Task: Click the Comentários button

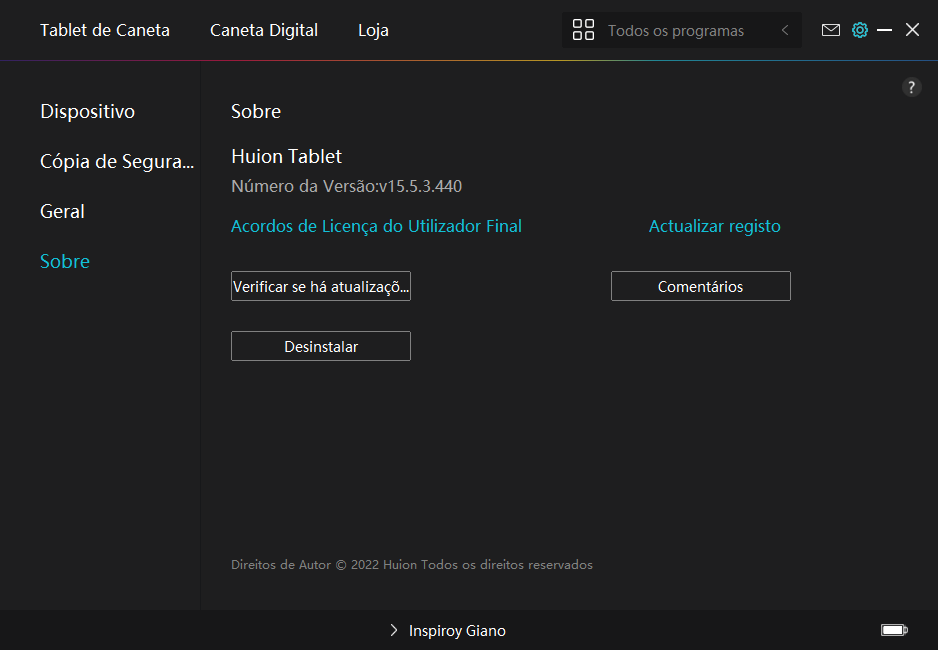Action: tap(701, 286)
